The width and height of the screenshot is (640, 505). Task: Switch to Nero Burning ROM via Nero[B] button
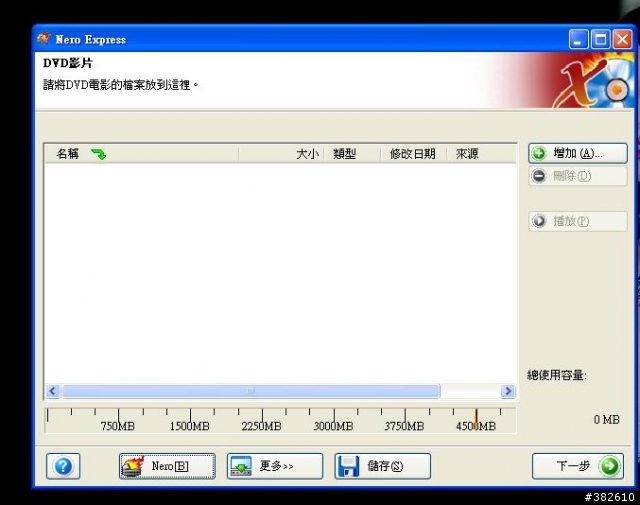[x=167, y=466]
